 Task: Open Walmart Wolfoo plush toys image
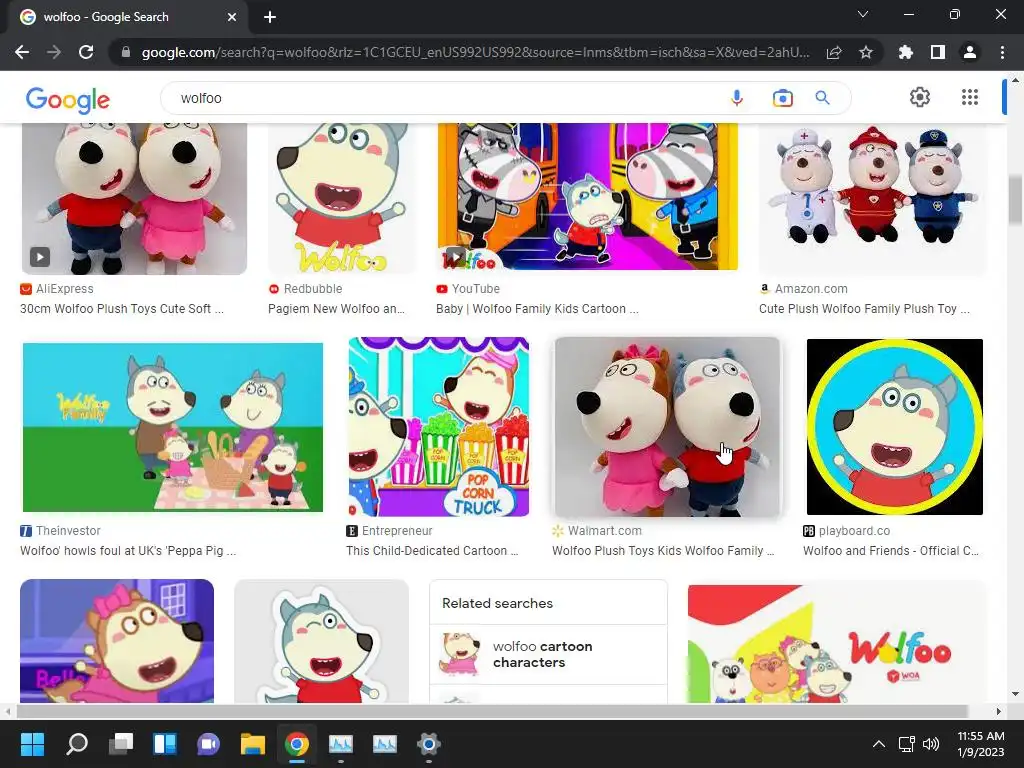[667, 427]
